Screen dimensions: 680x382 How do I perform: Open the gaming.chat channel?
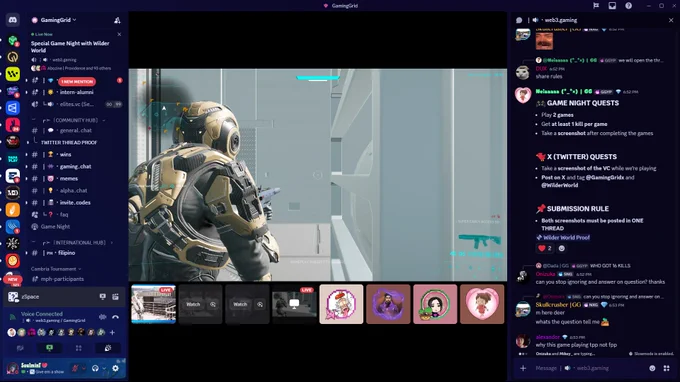75,167
